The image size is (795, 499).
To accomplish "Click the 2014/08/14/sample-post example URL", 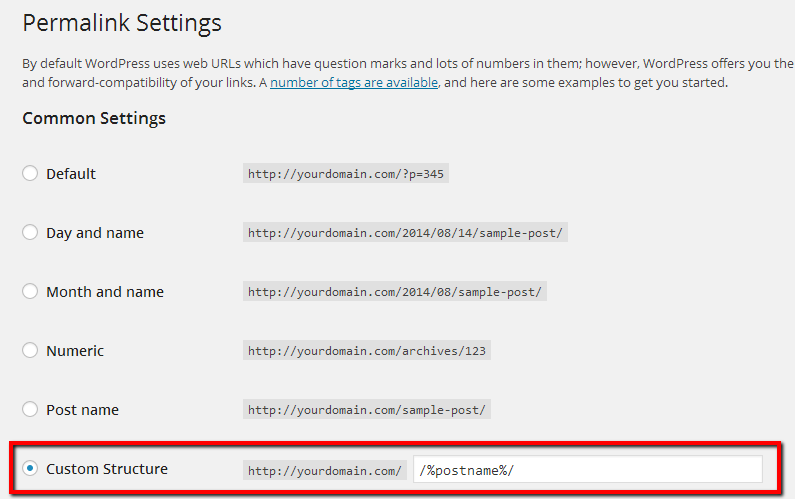I will tap(405, 232).
